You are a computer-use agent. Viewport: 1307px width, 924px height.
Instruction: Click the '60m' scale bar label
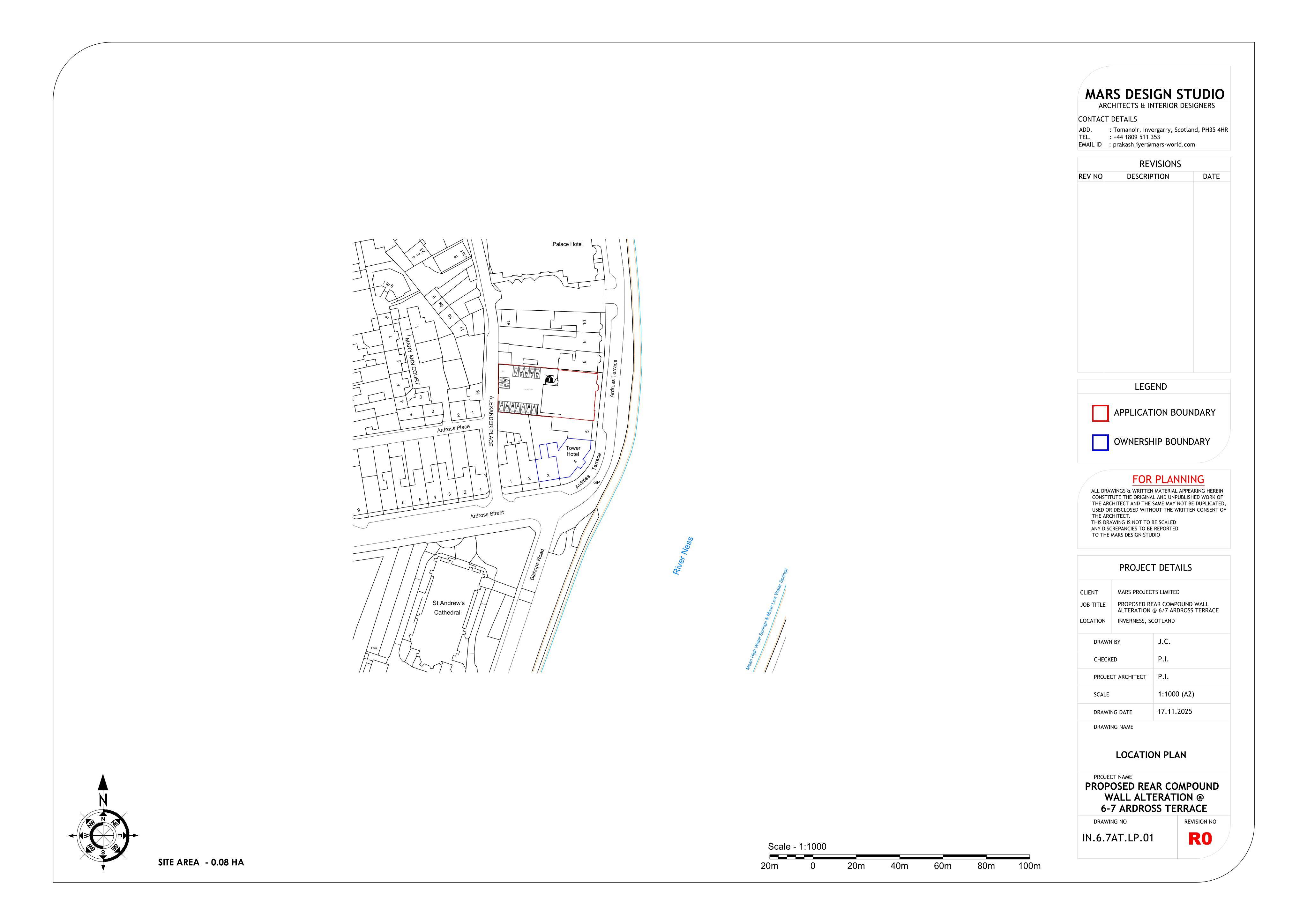coord(942,865)
